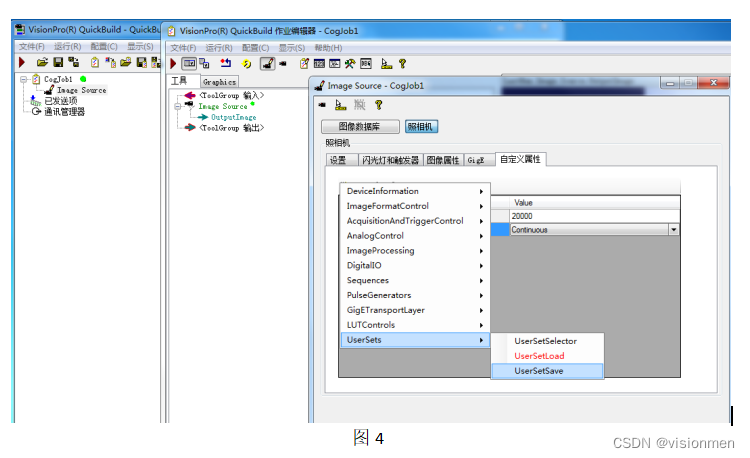Click the Image Source window title icon
The width and height of the screenshot is (750, 458).
pyautogui.click(x=320, y=86)
